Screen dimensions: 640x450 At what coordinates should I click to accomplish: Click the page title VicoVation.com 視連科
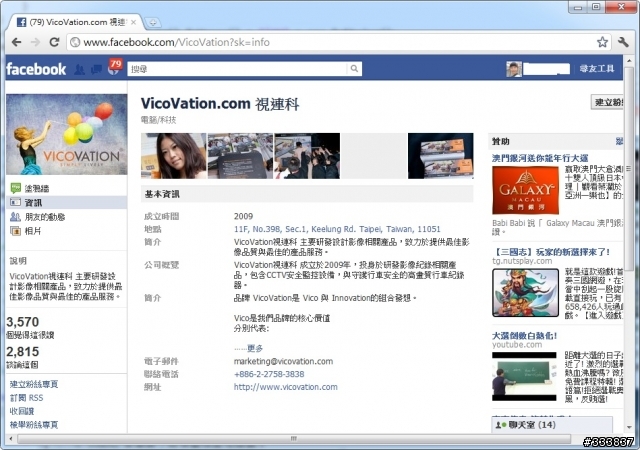[x=220, y=104]
